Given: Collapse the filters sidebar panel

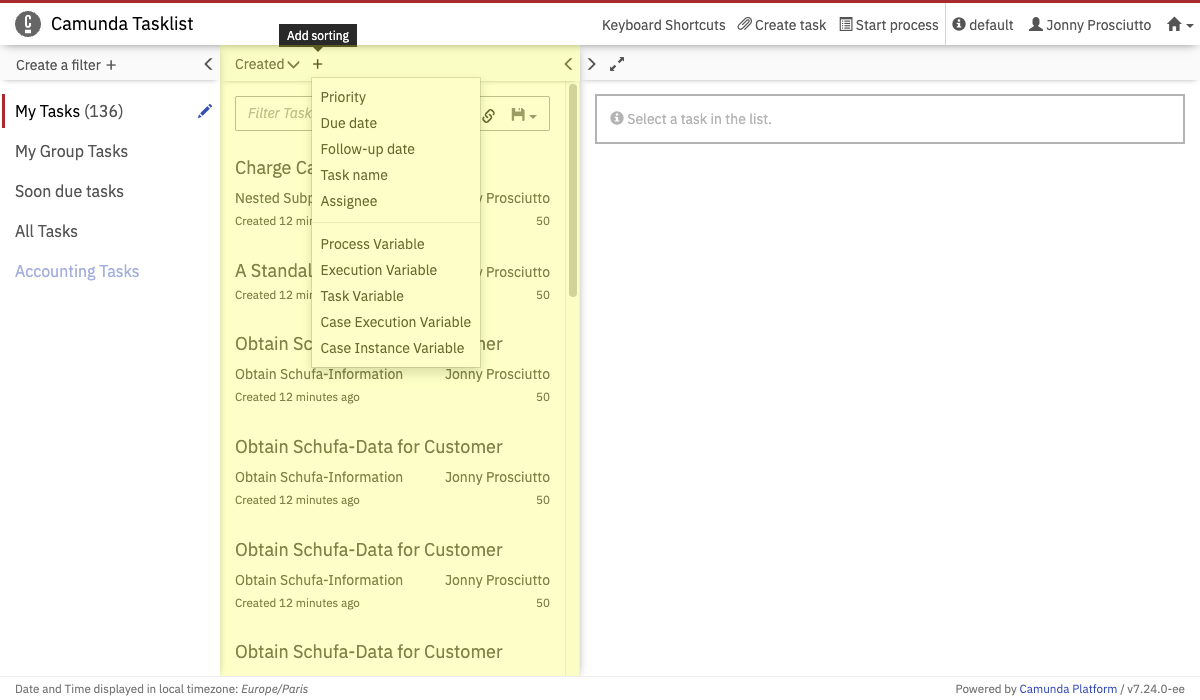Looking at the screenshot, I should point(208,64).
